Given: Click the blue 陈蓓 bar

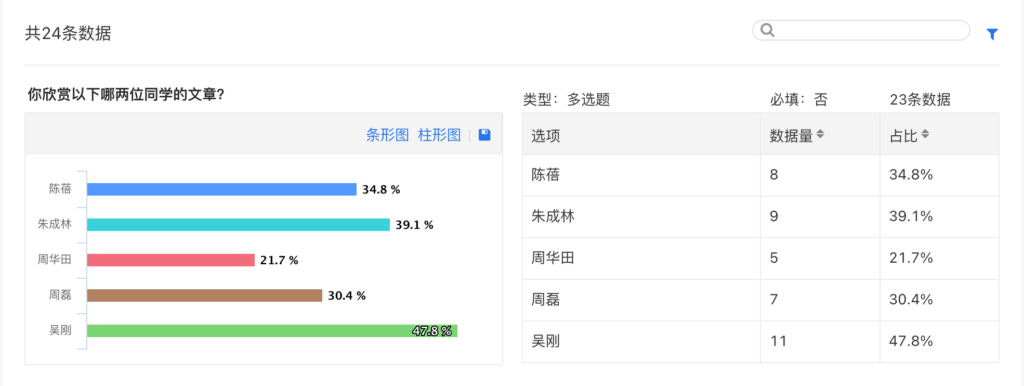Looking at the screenshot, I should click(222, 189).
